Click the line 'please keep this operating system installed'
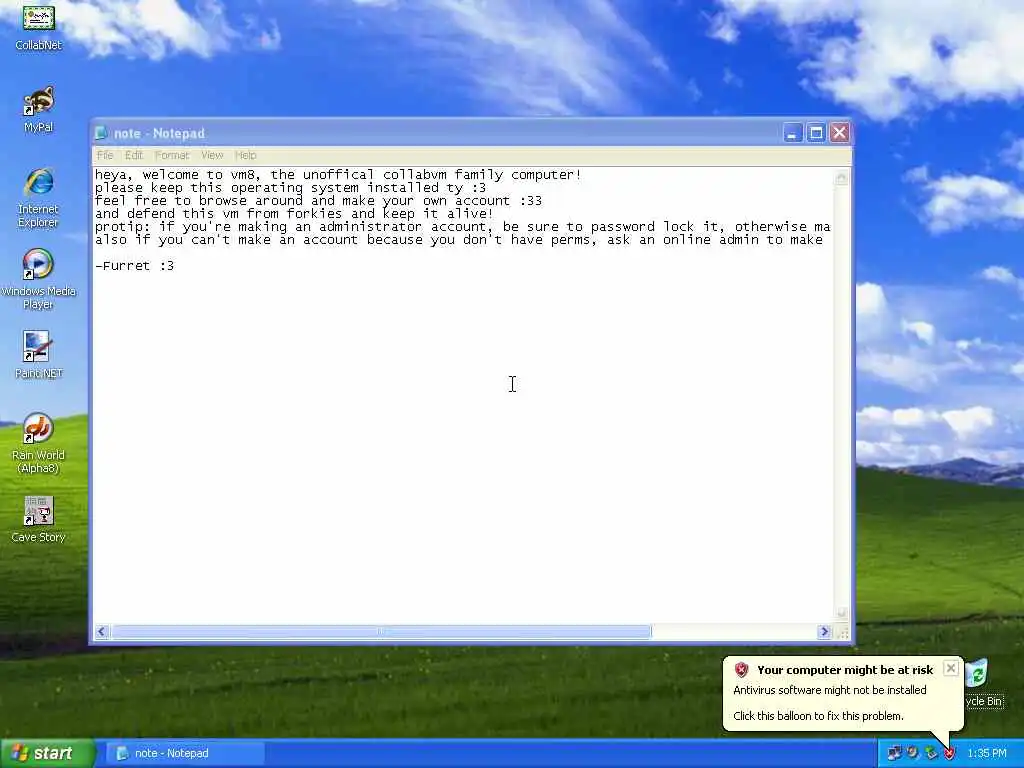Viewport: 1024px width, 768px height. point(291,187)
